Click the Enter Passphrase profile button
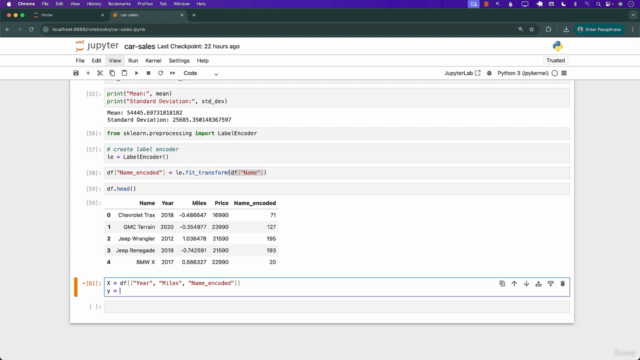 coord(599,29)
